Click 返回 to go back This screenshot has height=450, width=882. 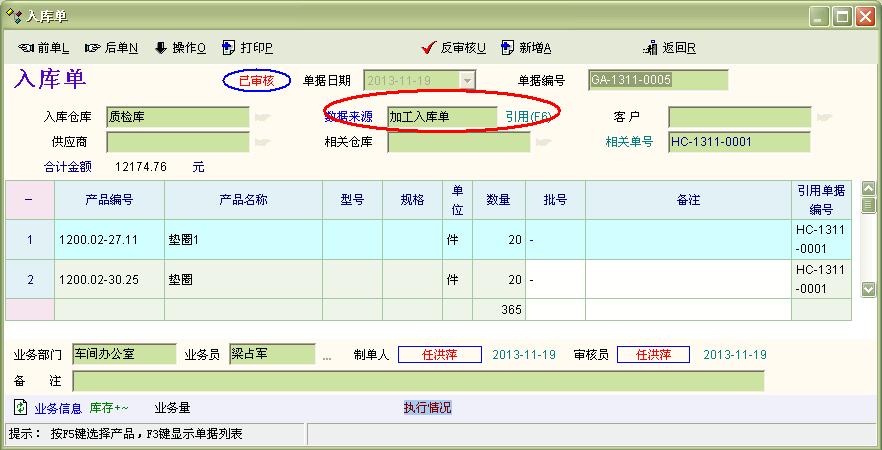[x=671, y=48]
